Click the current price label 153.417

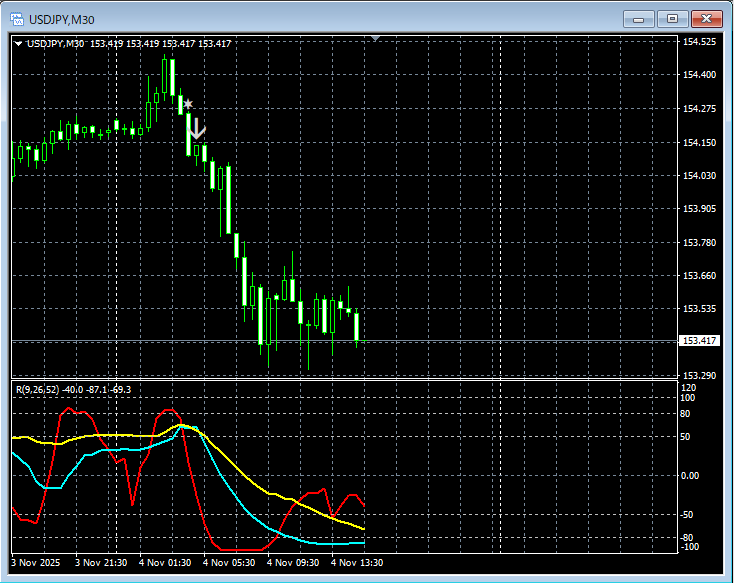pos(699,341)
